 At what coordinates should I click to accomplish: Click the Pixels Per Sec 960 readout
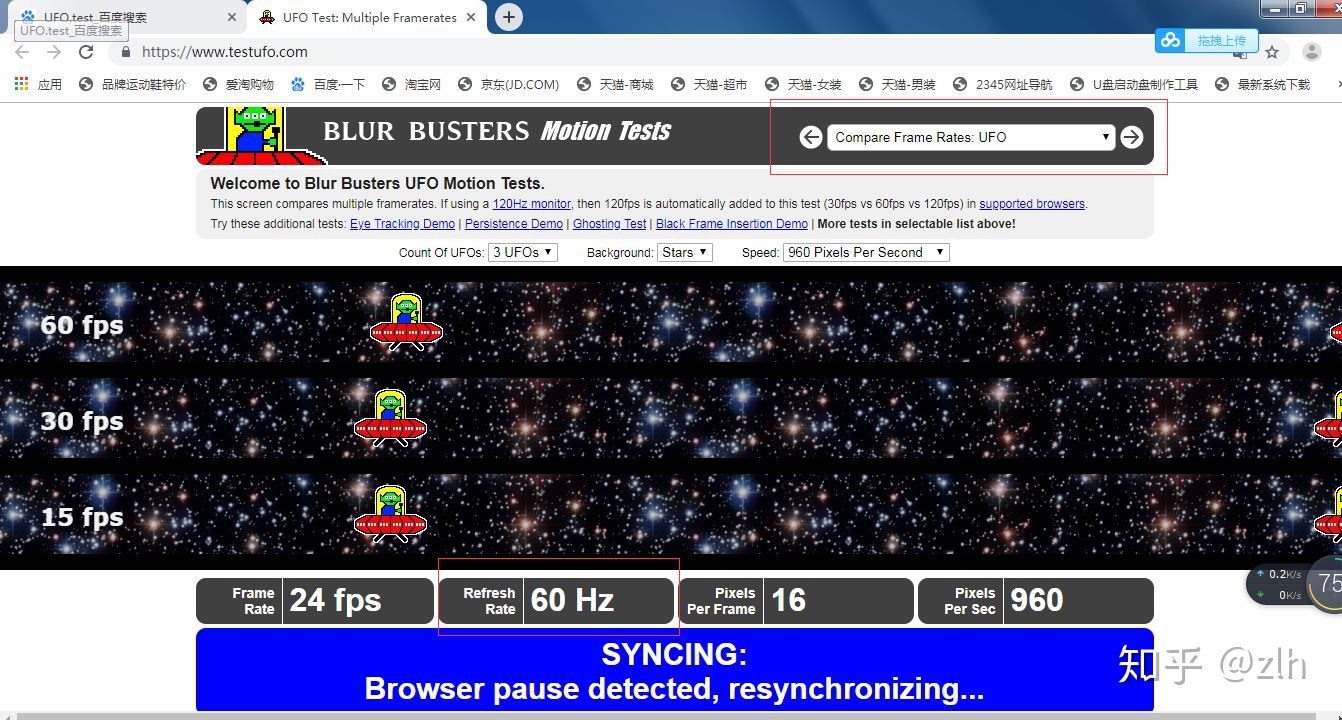click(x=1036, y=601)
